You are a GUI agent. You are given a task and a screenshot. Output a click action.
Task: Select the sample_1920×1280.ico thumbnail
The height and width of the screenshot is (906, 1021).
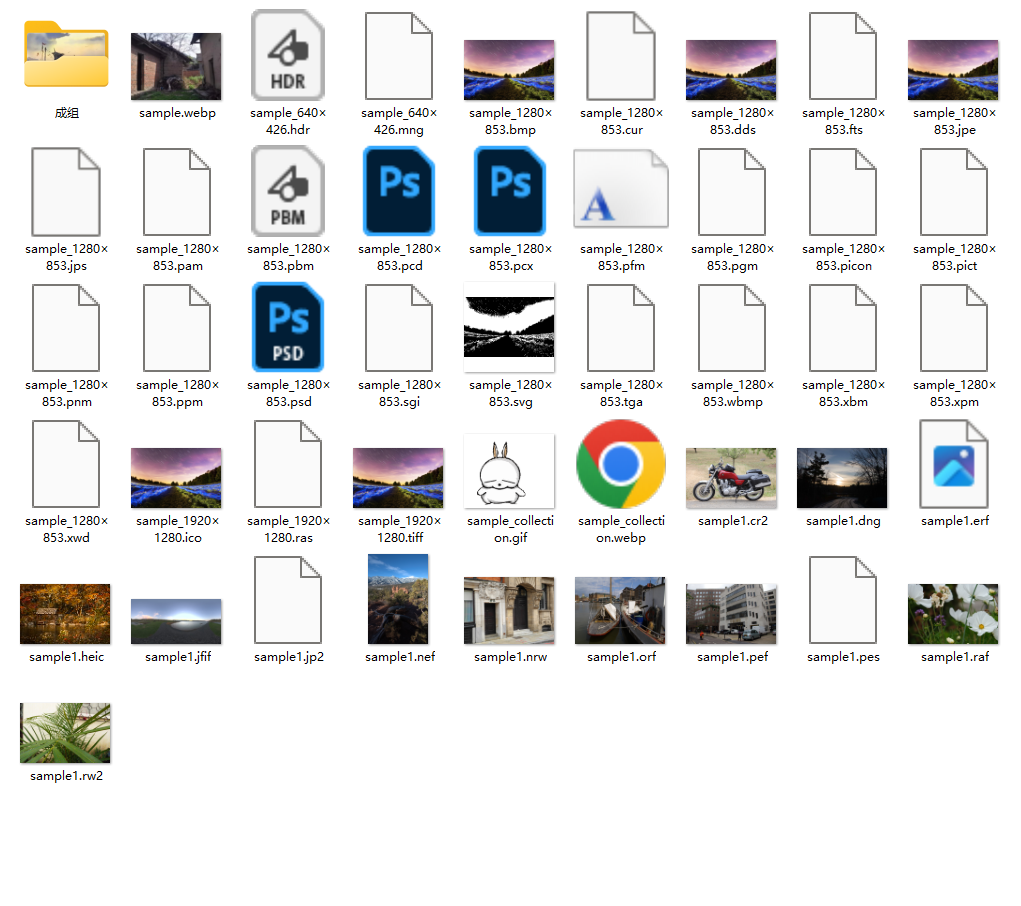tap(176, 478)
